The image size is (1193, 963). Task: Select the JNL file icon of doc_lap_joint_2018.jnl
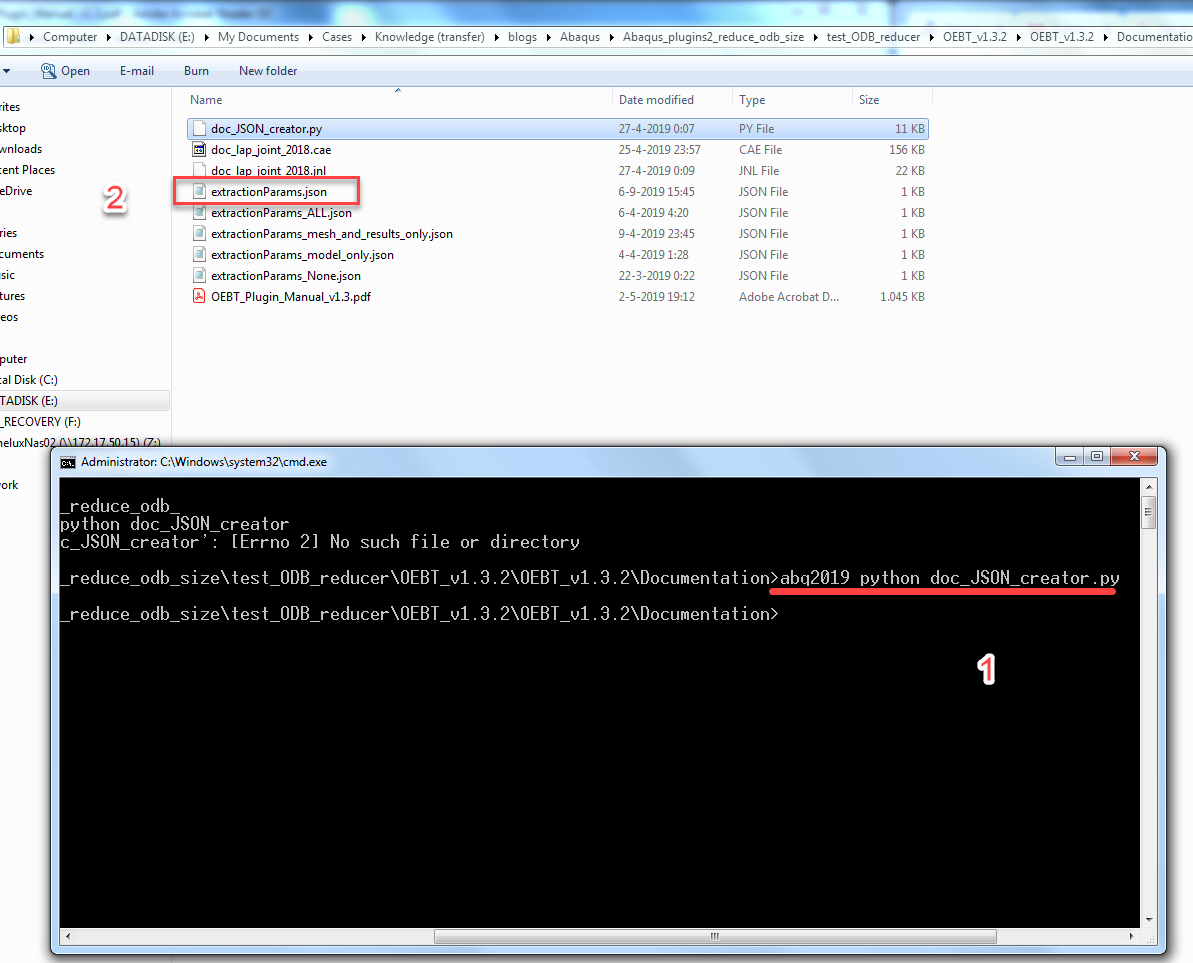click(198, 170)
